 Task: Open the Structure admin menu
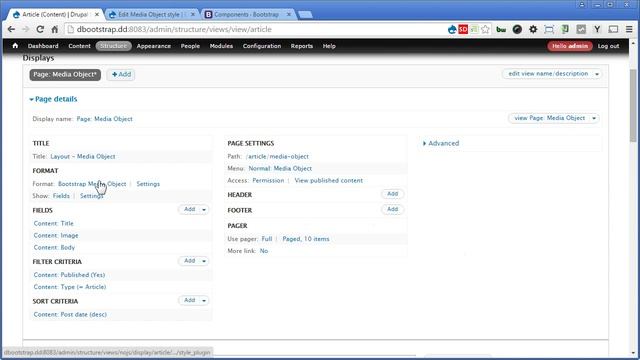point(113,46)
